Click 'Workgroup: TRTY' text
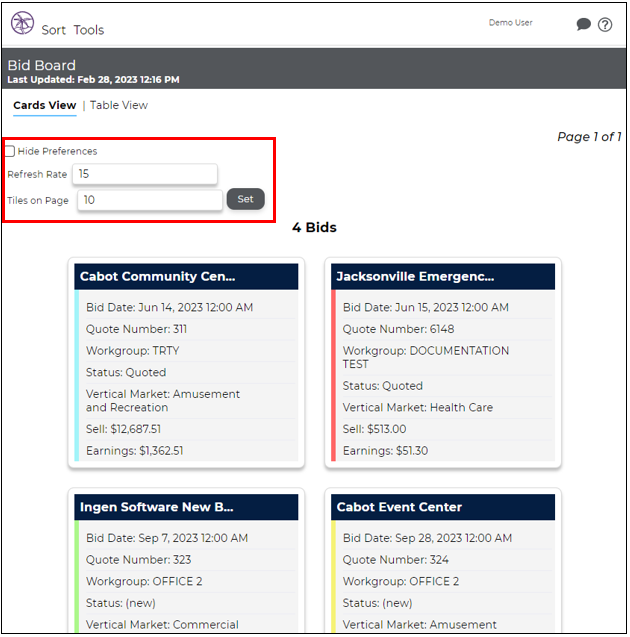Viewport: 630px width, 637px height. (x=132, y=351)
